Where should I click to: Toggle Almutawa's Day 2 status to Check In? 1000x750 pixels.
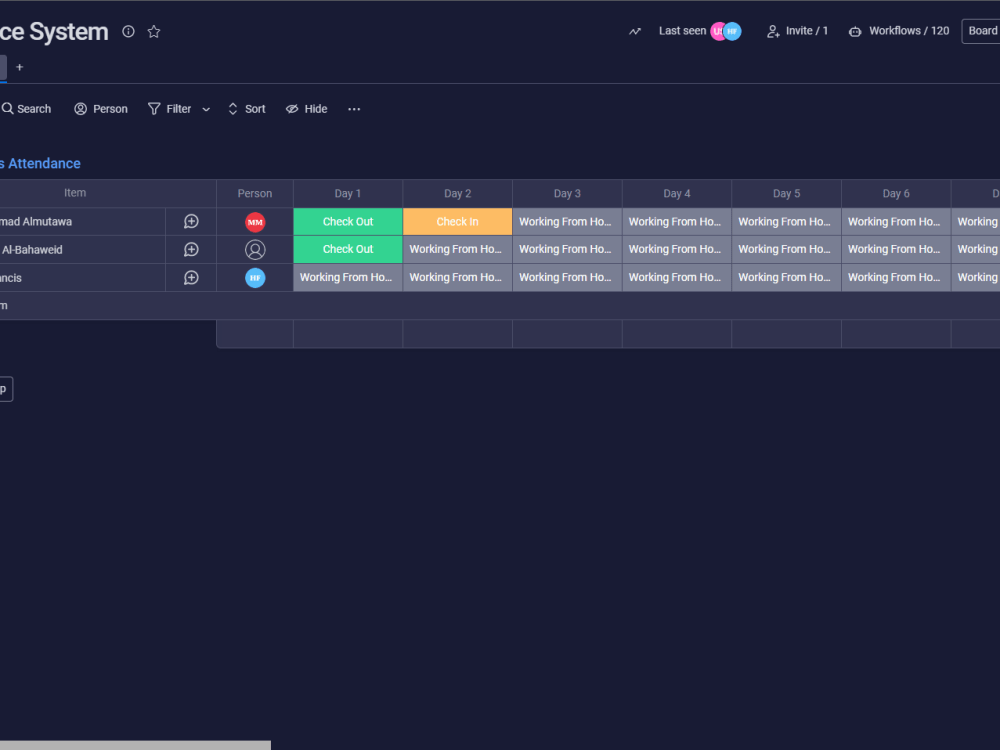coord(457,221)
